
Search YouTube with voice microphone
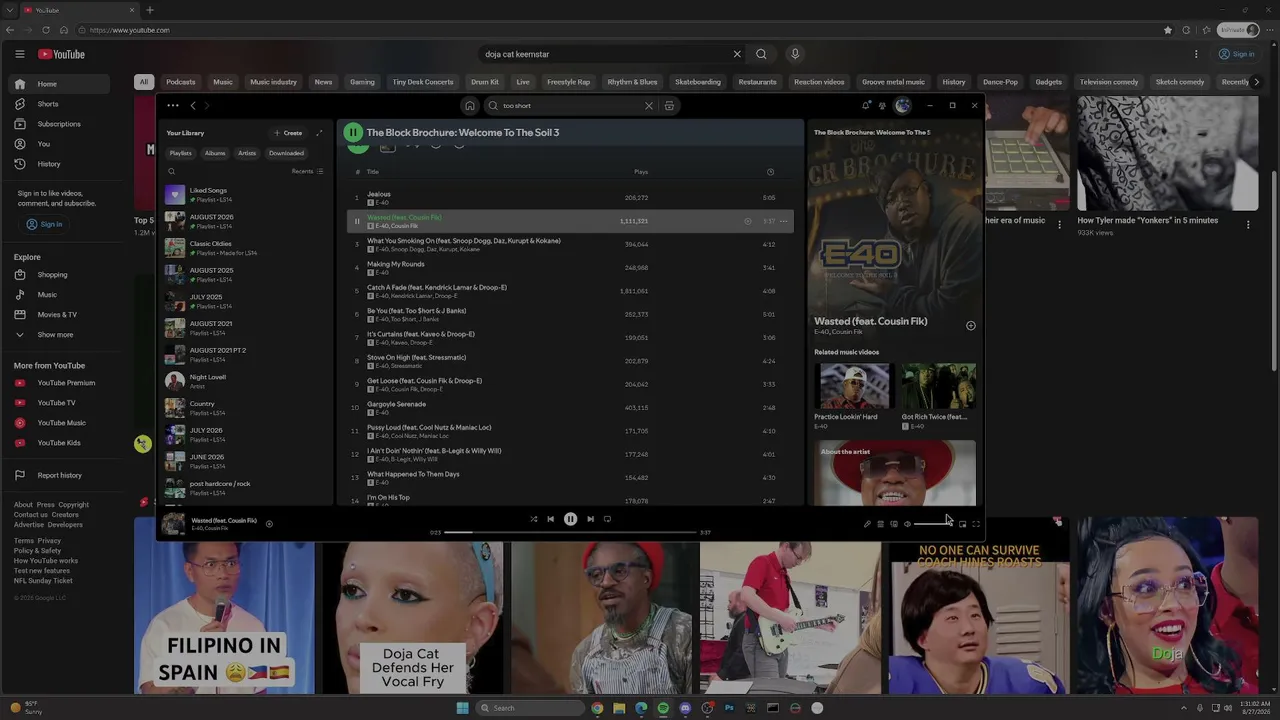pos(795,54)
